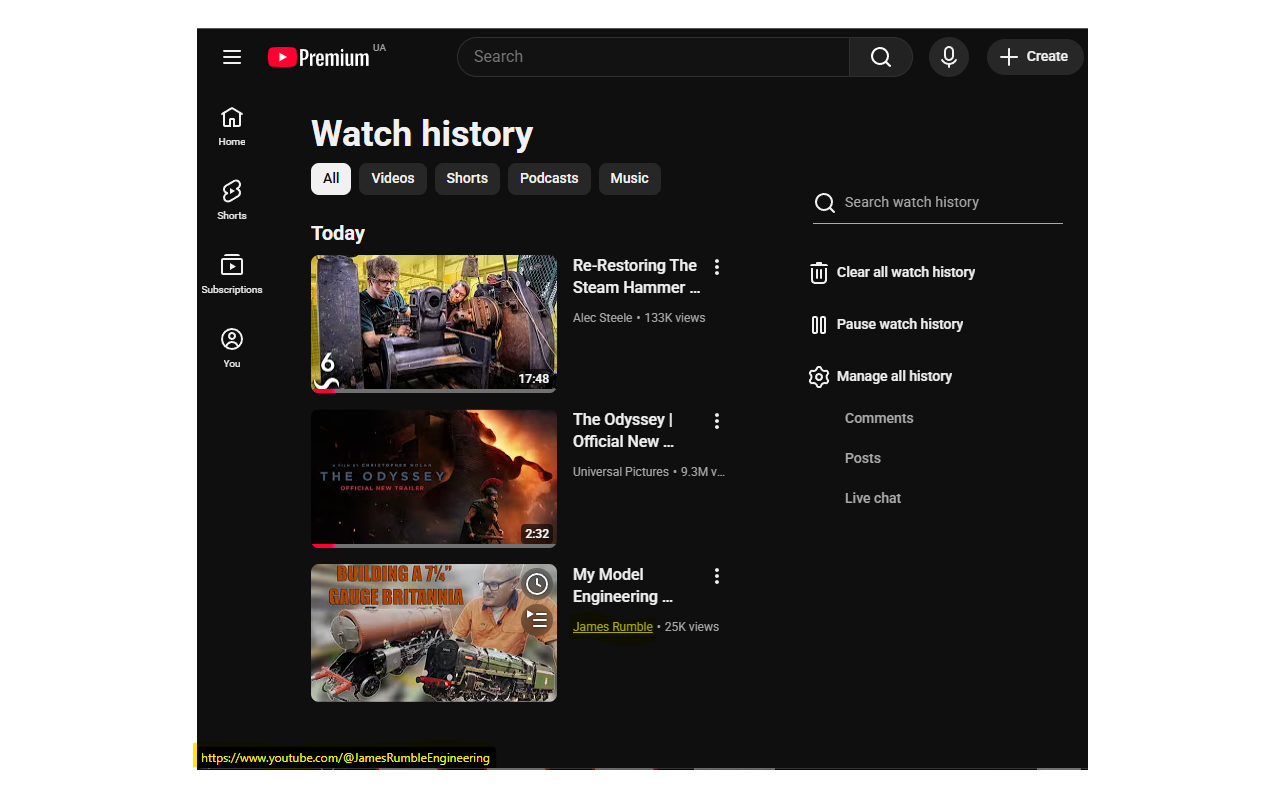The image size is (1280, 800).
Task: Open the Comments history link
Action: pyautogui.click(x=879, y=418)
